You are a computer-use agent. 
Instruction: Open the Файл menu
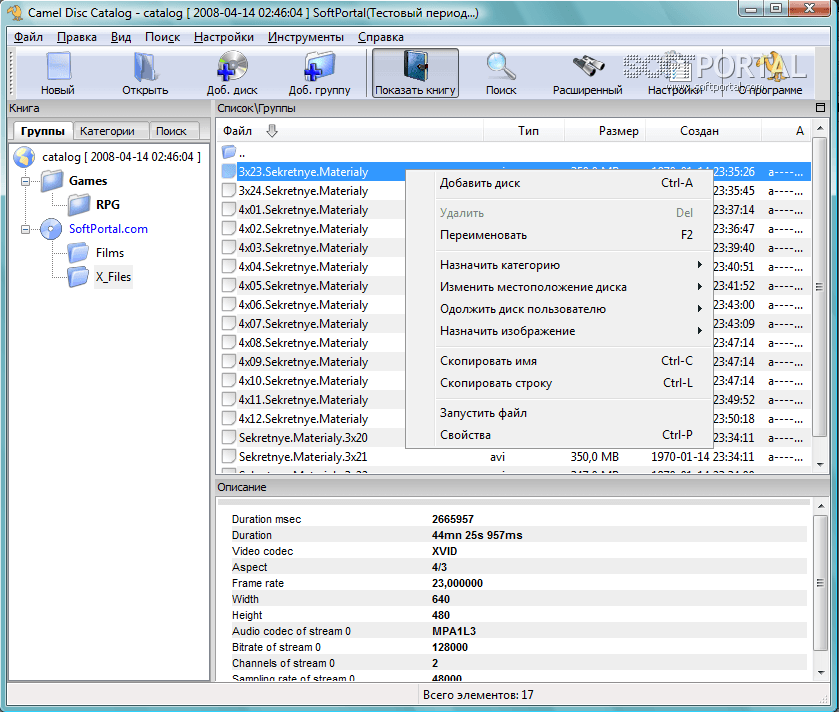coord(28,37)
